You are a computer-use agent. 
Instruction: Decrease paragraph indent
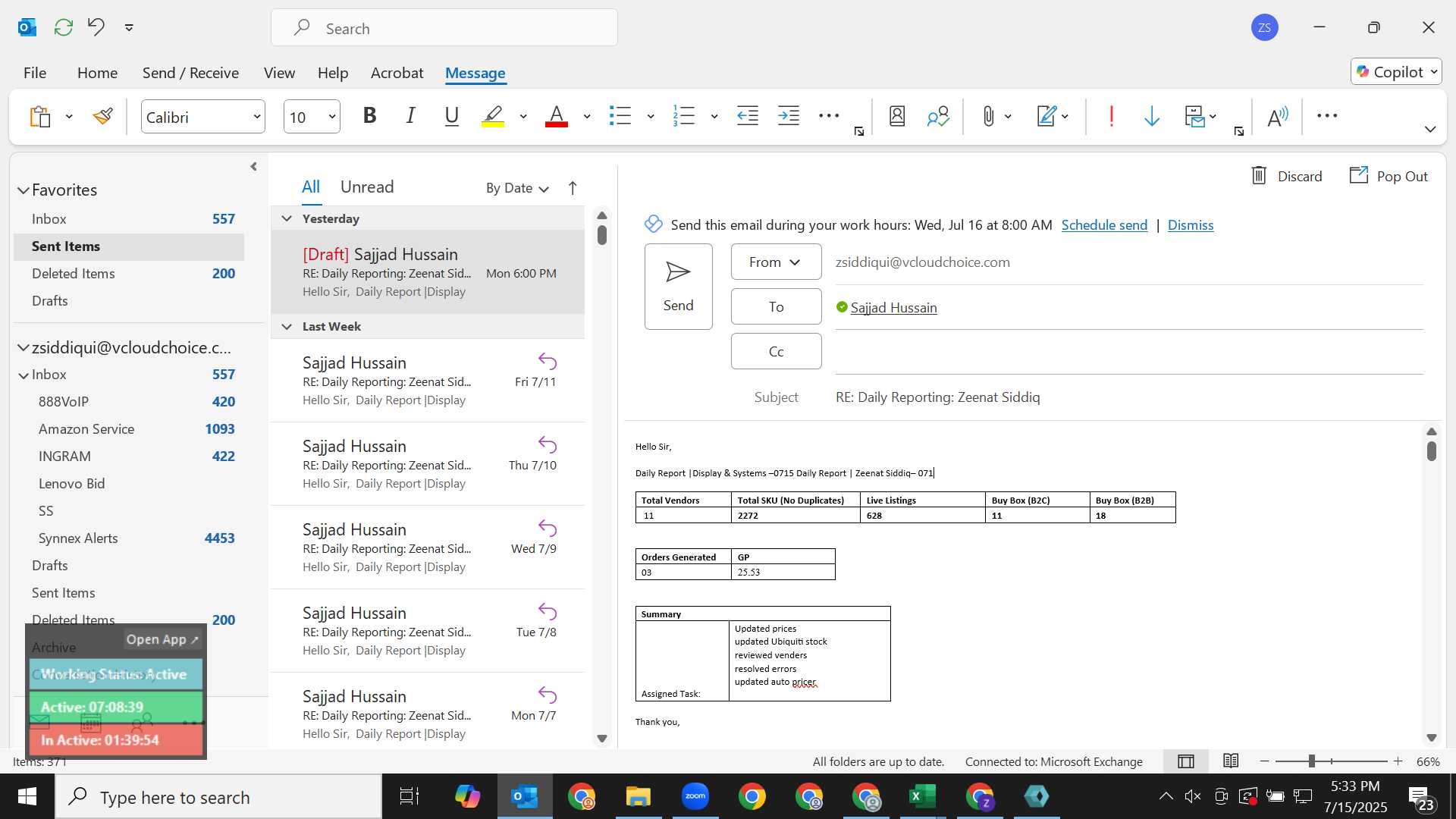point(748,116)
